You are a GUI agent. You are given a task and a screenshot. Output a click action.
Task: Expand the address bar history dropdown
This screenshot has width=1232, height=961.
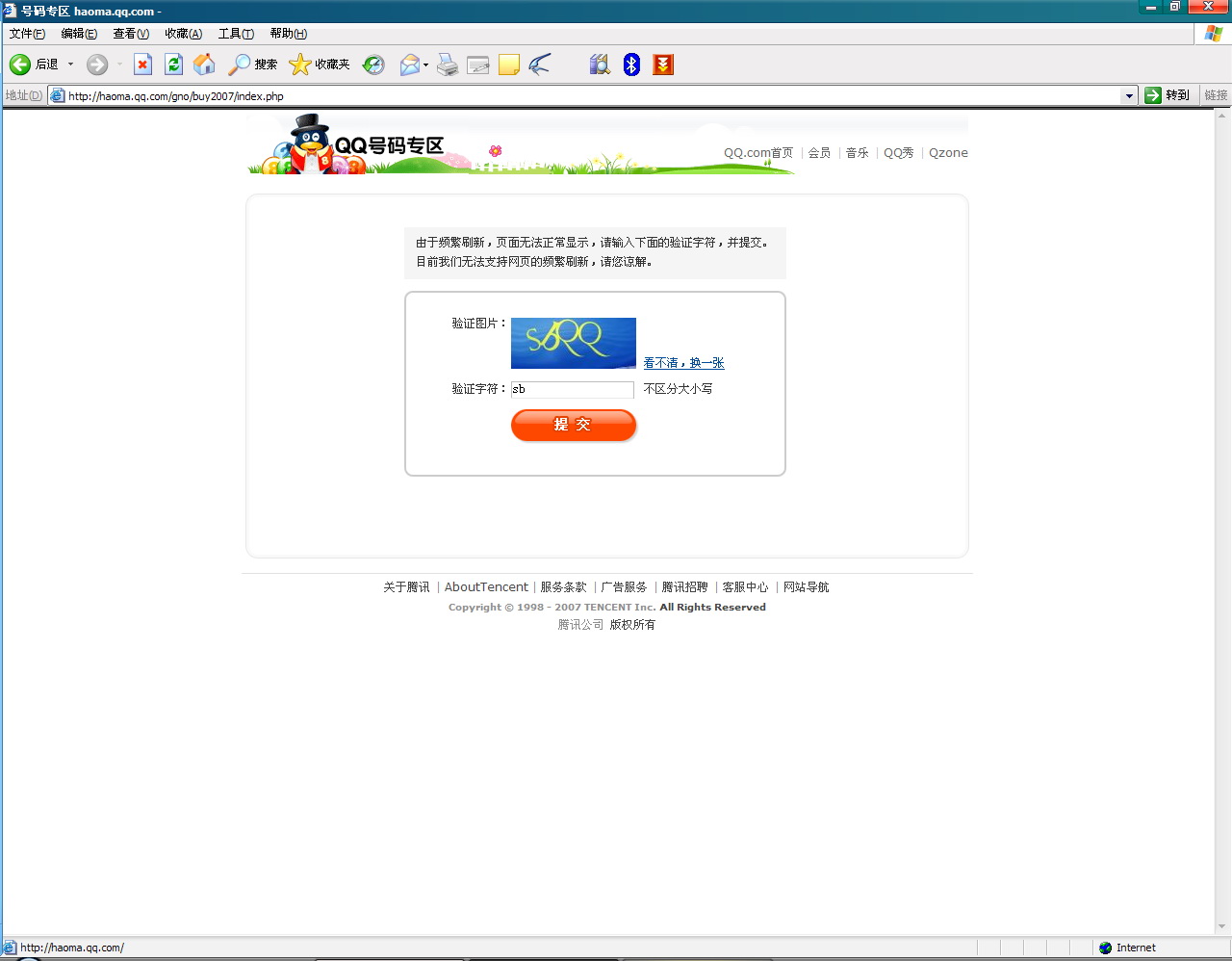pos(1129,96)
